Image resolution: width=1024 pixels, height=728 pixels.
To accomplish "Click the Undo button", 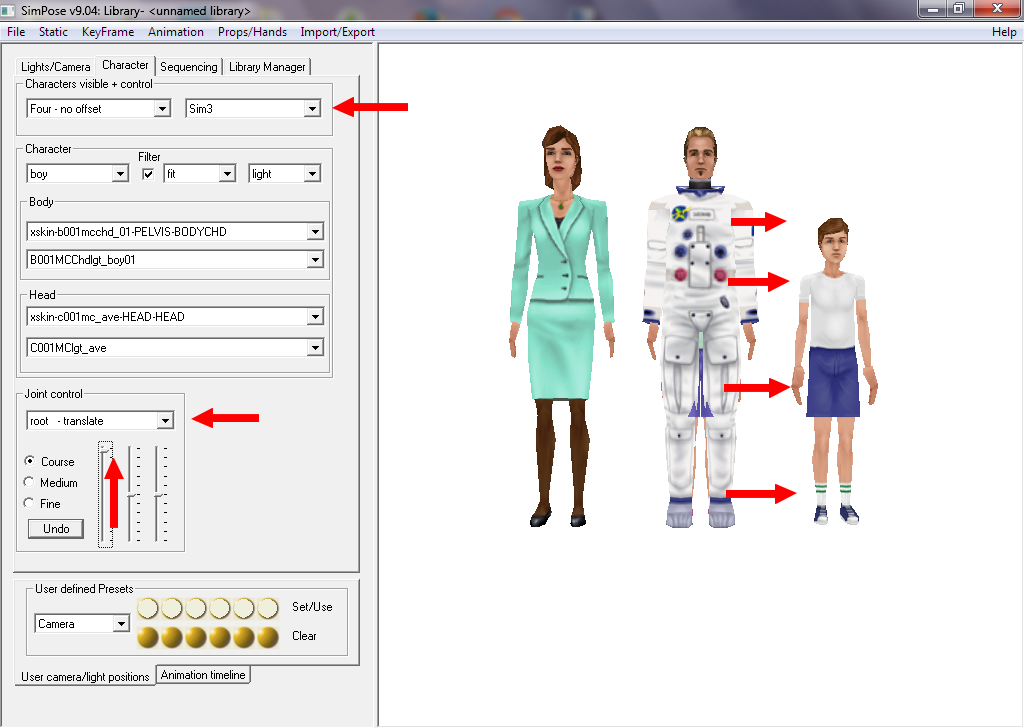I will [56, 528].
